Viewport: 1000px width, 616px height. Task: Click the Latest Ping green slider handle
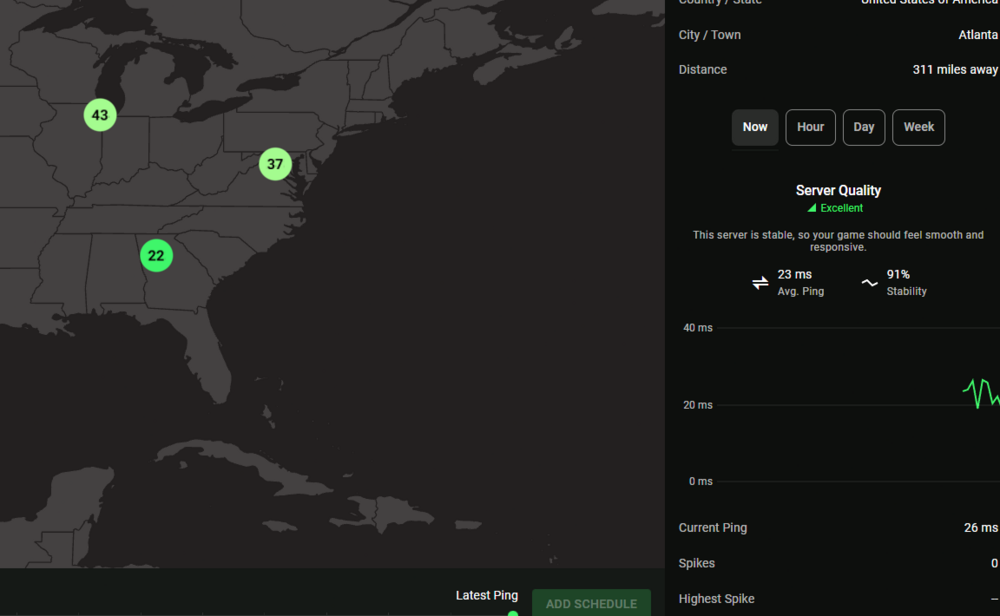pos(513,613)
